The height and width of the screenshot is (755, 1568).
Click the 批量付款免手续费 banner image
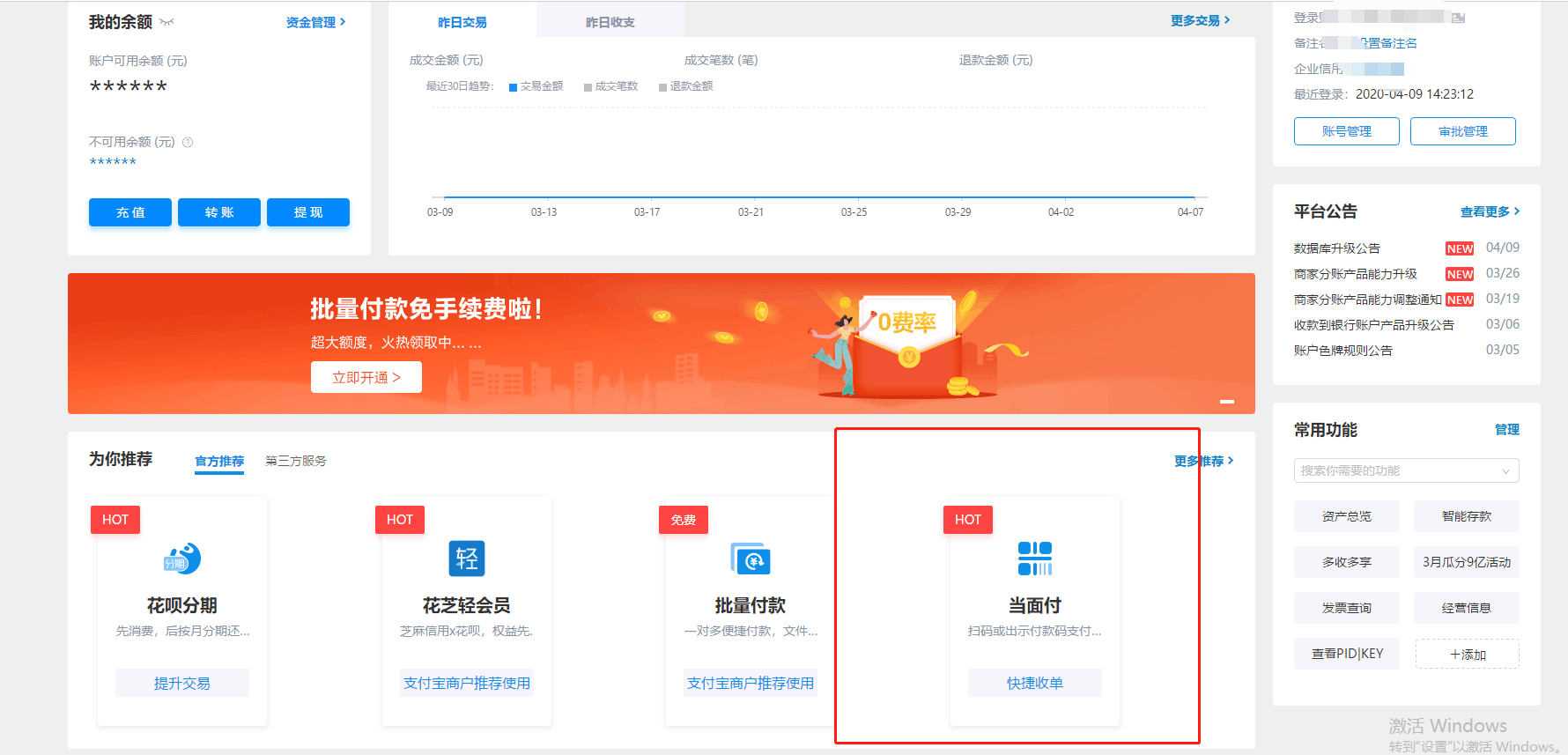point(662,344)
